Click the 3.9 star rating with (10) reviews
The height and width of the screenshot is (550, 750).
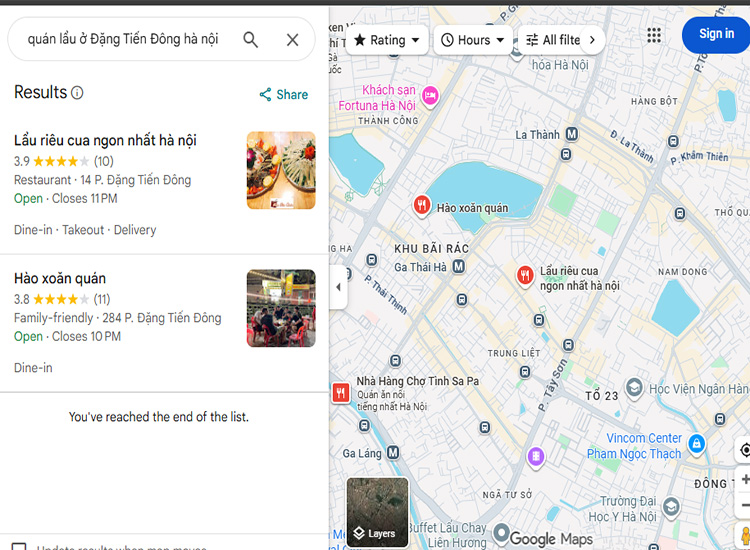pos(64,161)
